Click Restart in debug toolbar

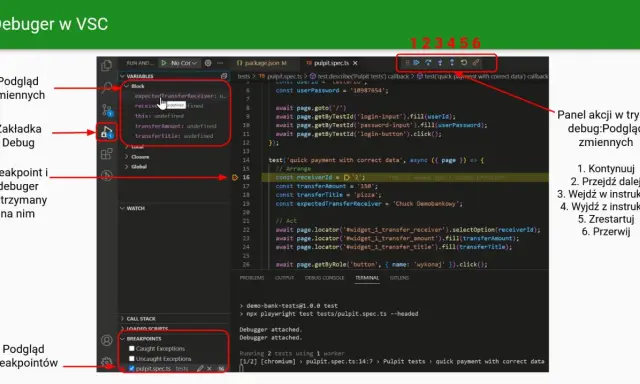tap(464, 62)
